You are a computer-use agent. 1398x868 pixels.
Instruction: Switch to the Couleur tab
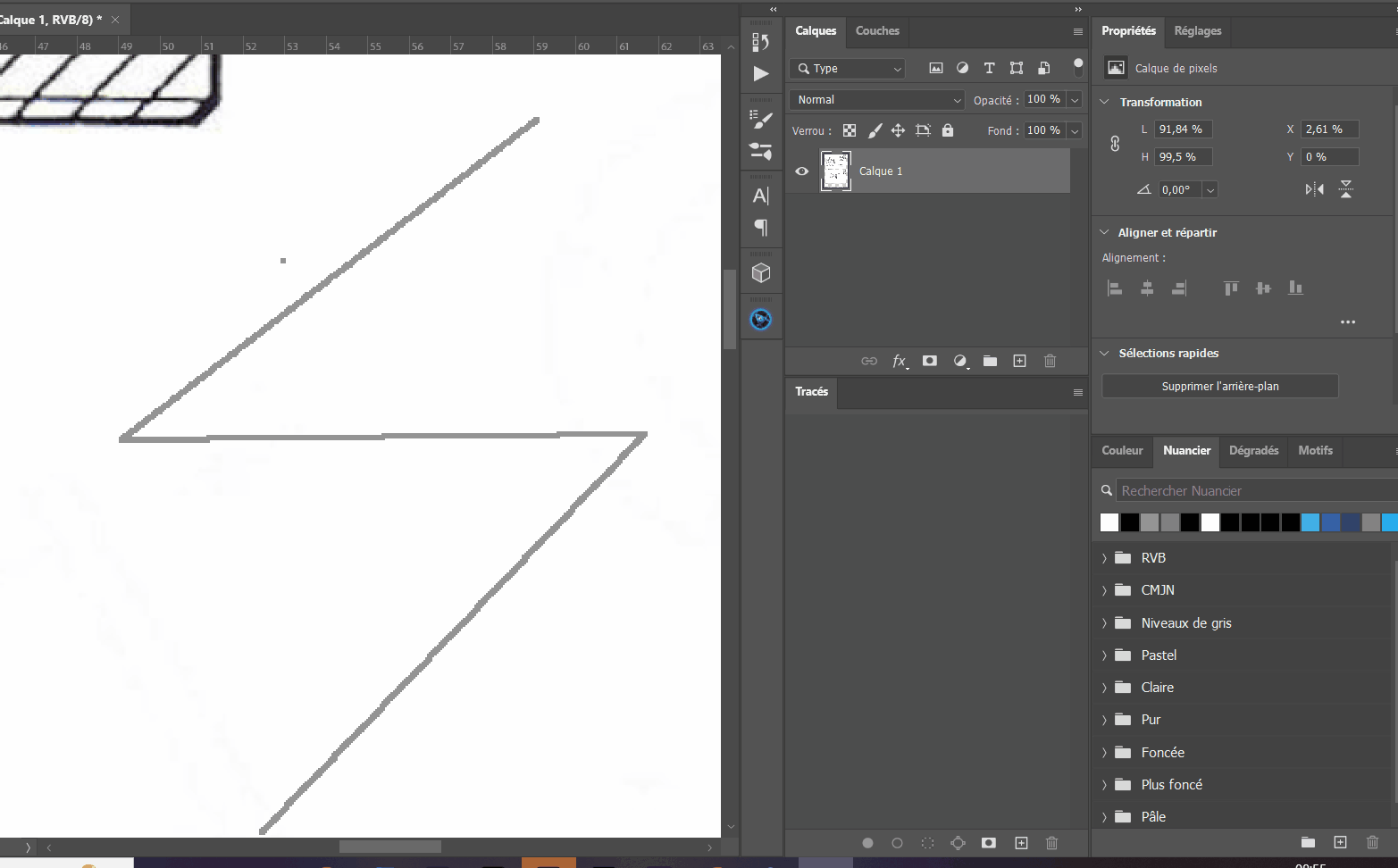click(x=1122, y=450)
